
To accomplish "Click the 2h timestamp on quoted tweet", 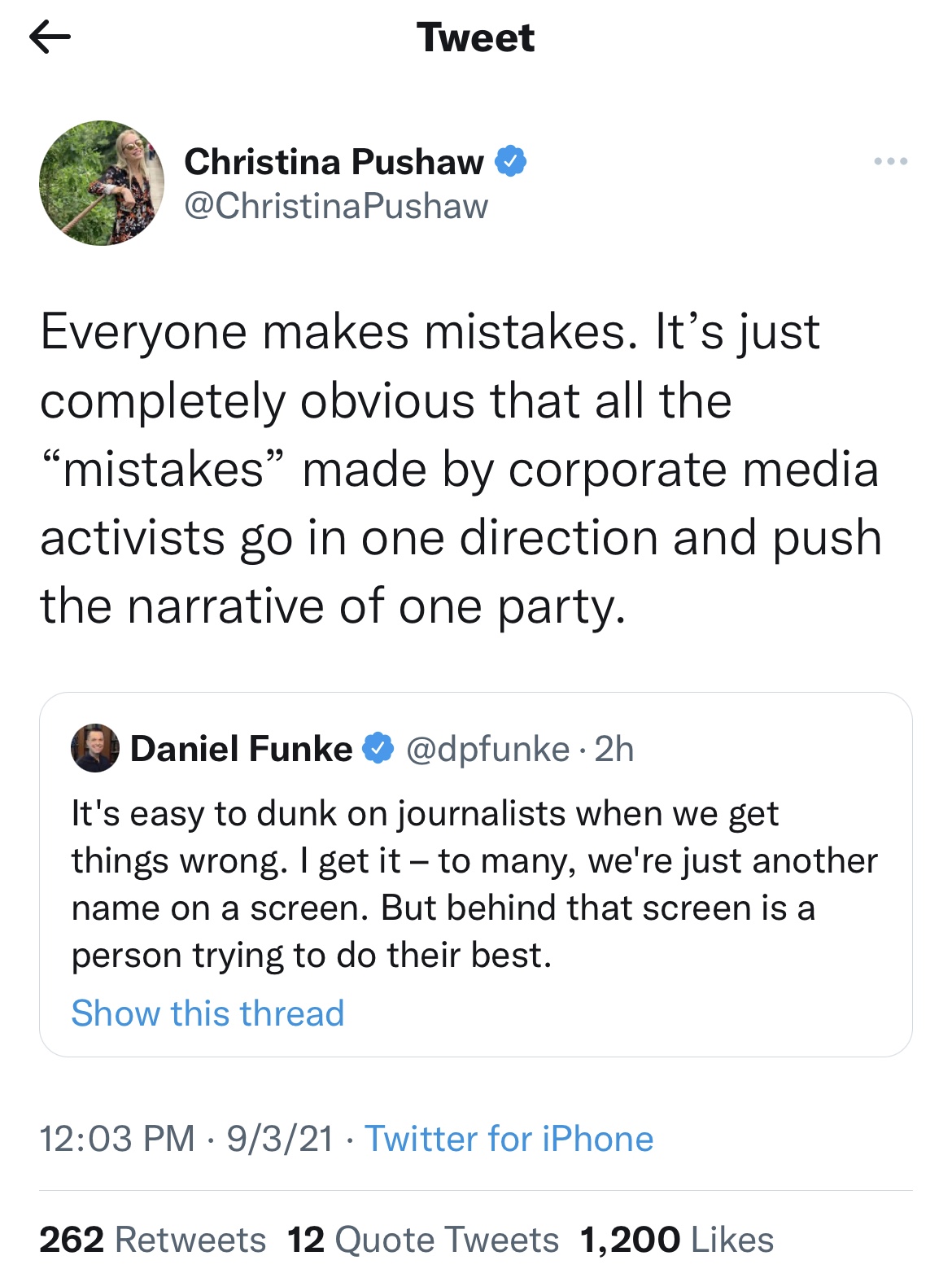I will point(614,749).
